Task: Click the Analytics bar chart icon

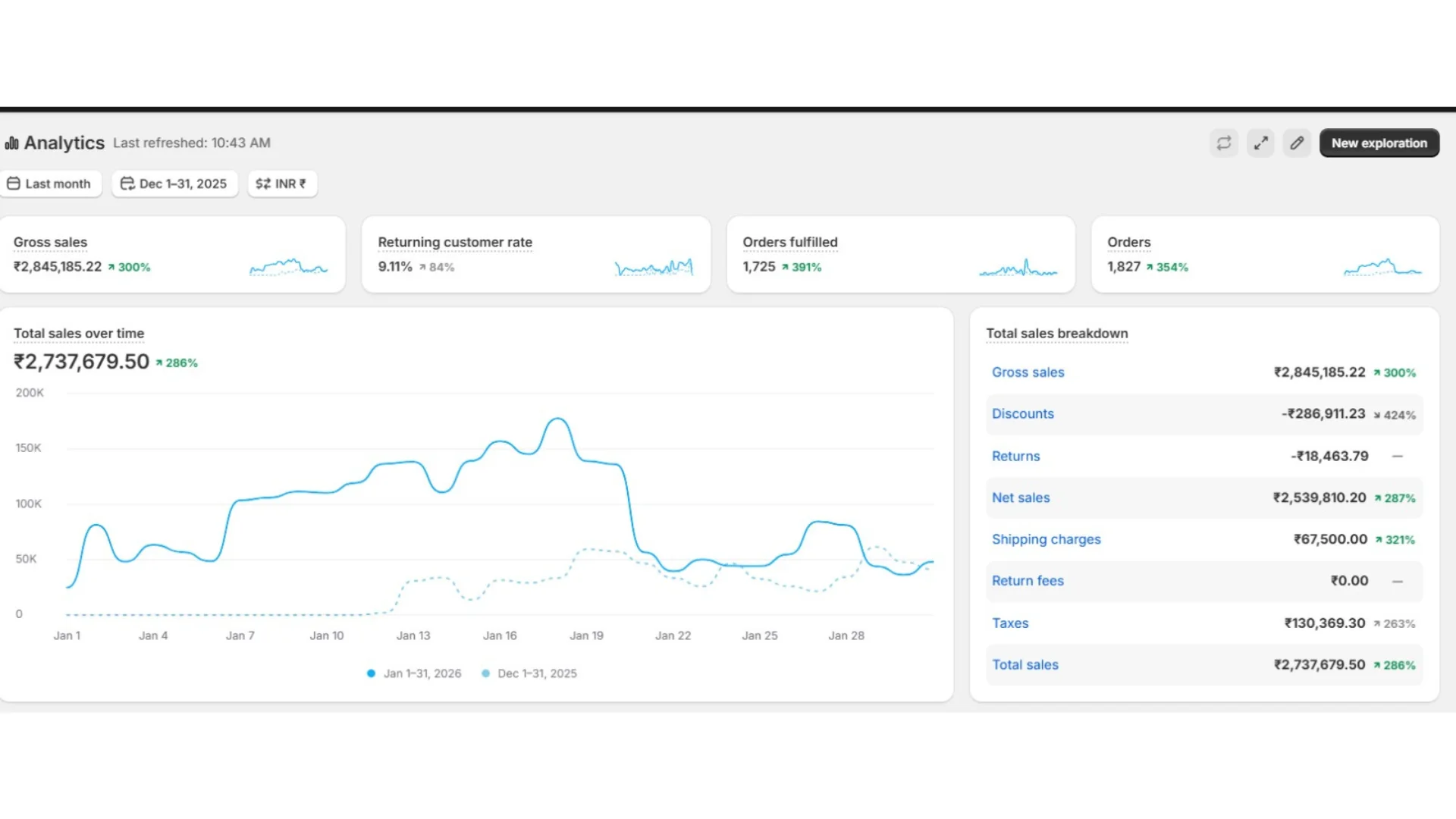Action: click(12, 143)
